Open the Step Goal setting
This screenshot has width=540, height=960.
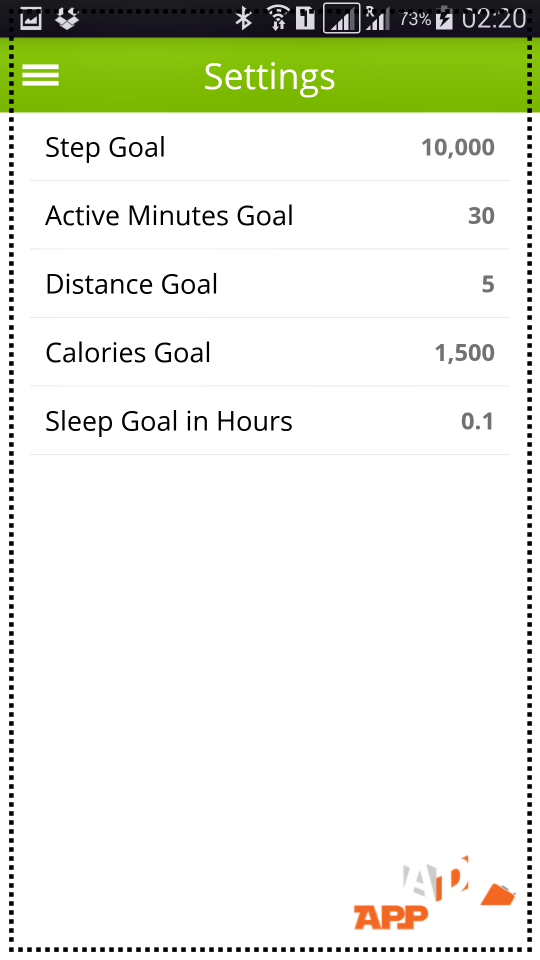coord(269,147)
